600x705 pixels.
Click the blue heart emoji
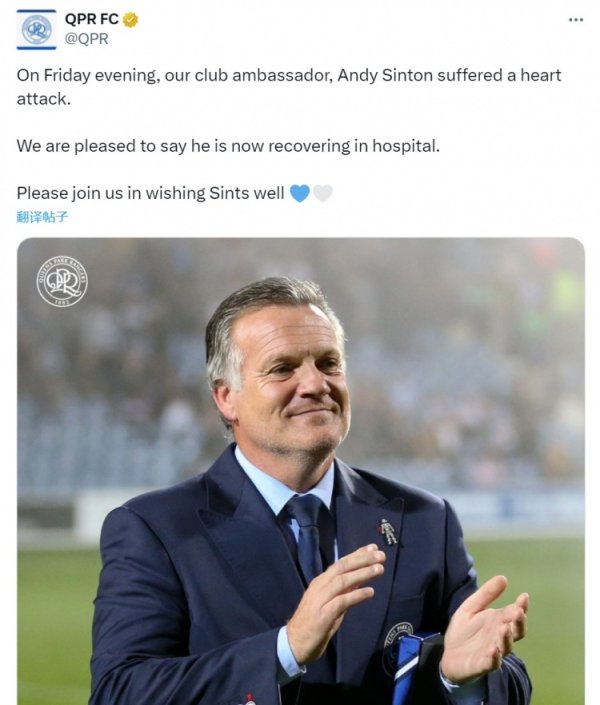click(299, 193)
